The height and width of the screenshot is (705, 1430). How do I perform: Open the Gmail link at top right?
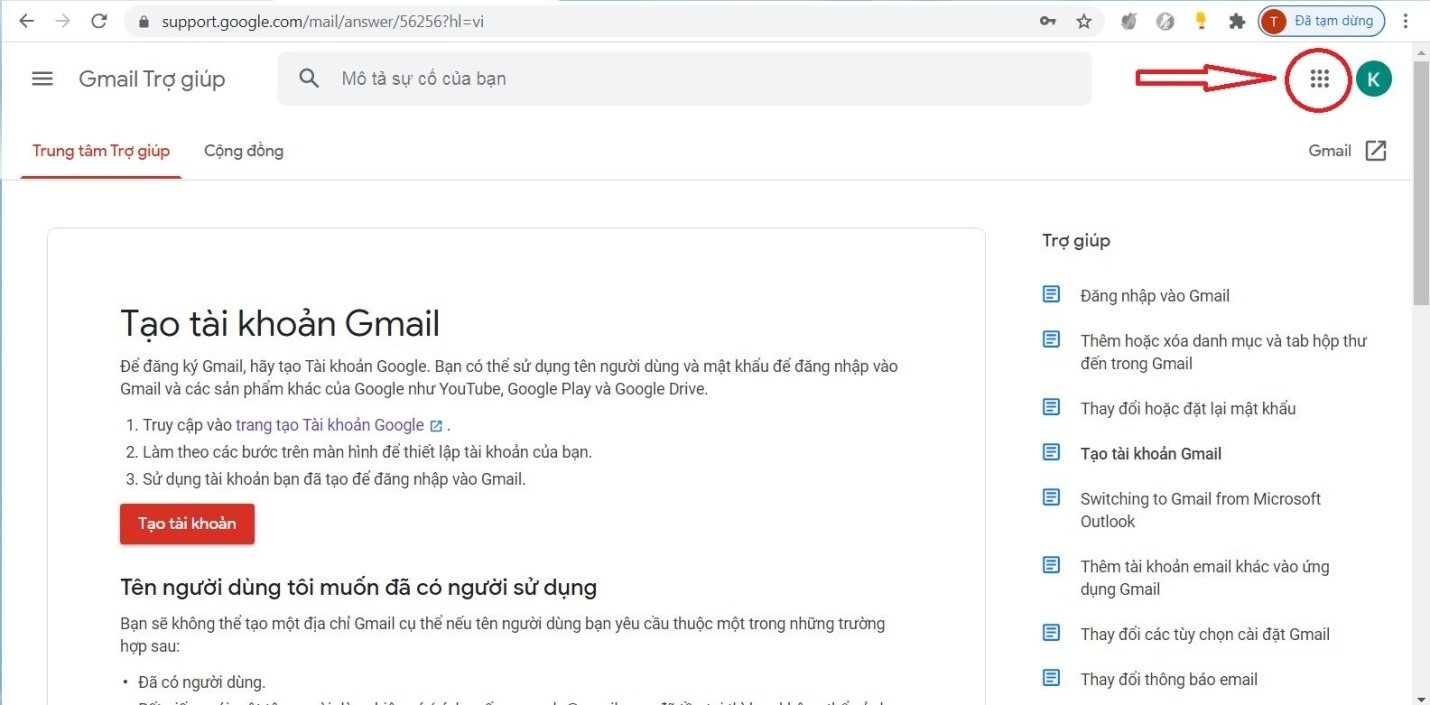1330,151
